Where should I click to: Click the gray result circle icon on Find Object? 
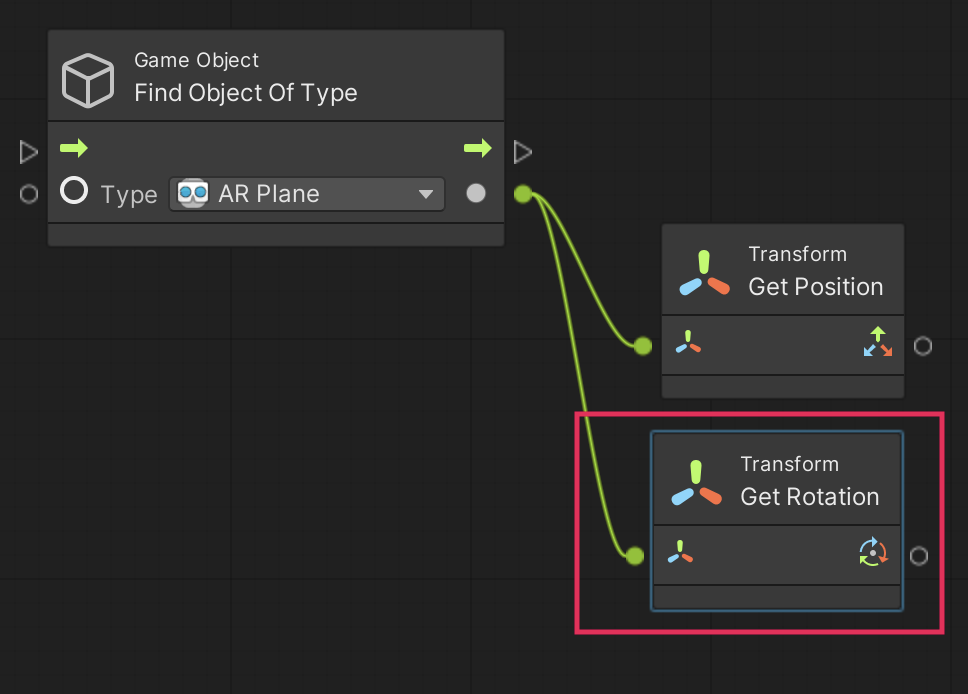(x=476, y=193)
